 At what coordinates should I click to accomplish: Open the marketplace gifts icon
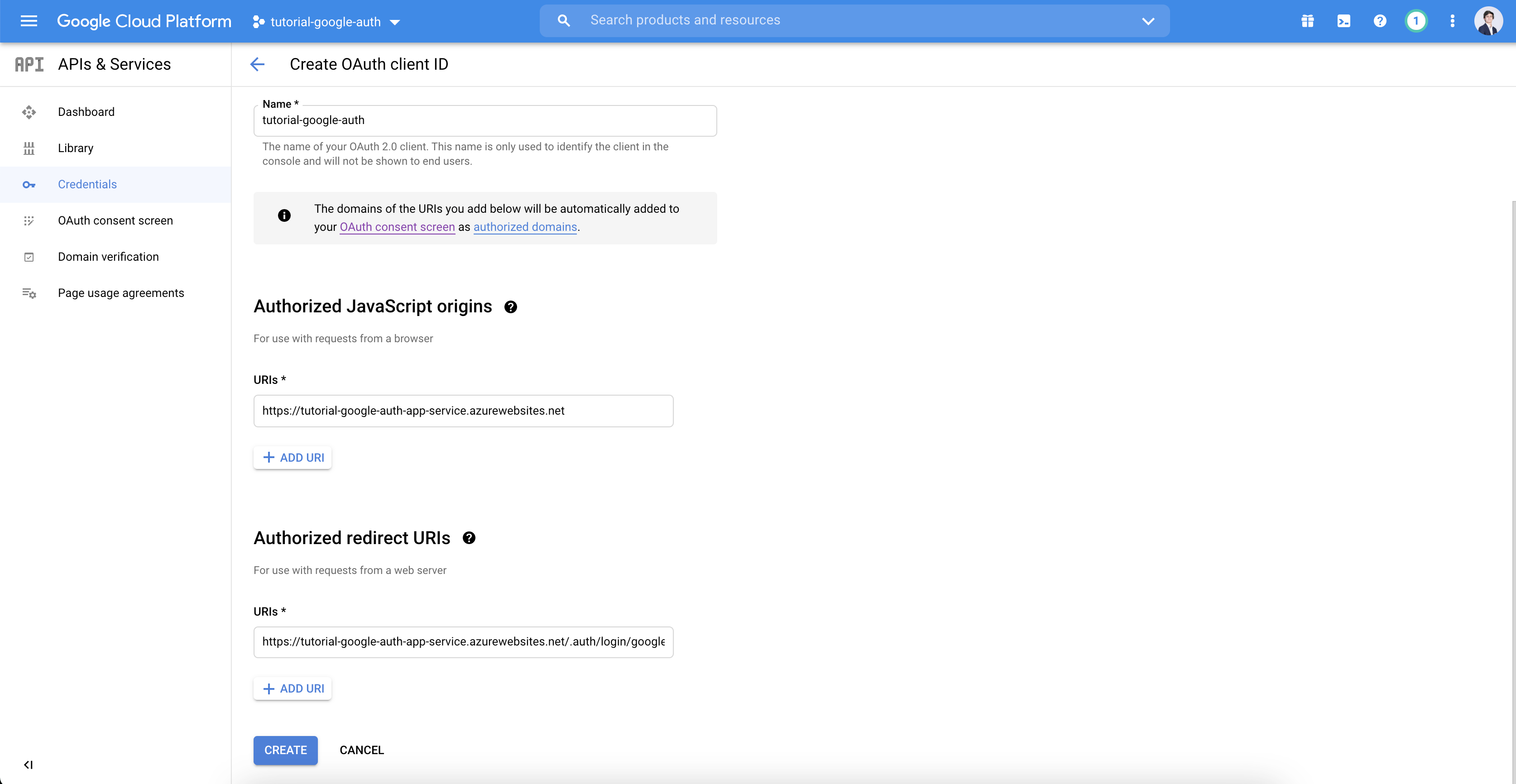[1307, 20]
